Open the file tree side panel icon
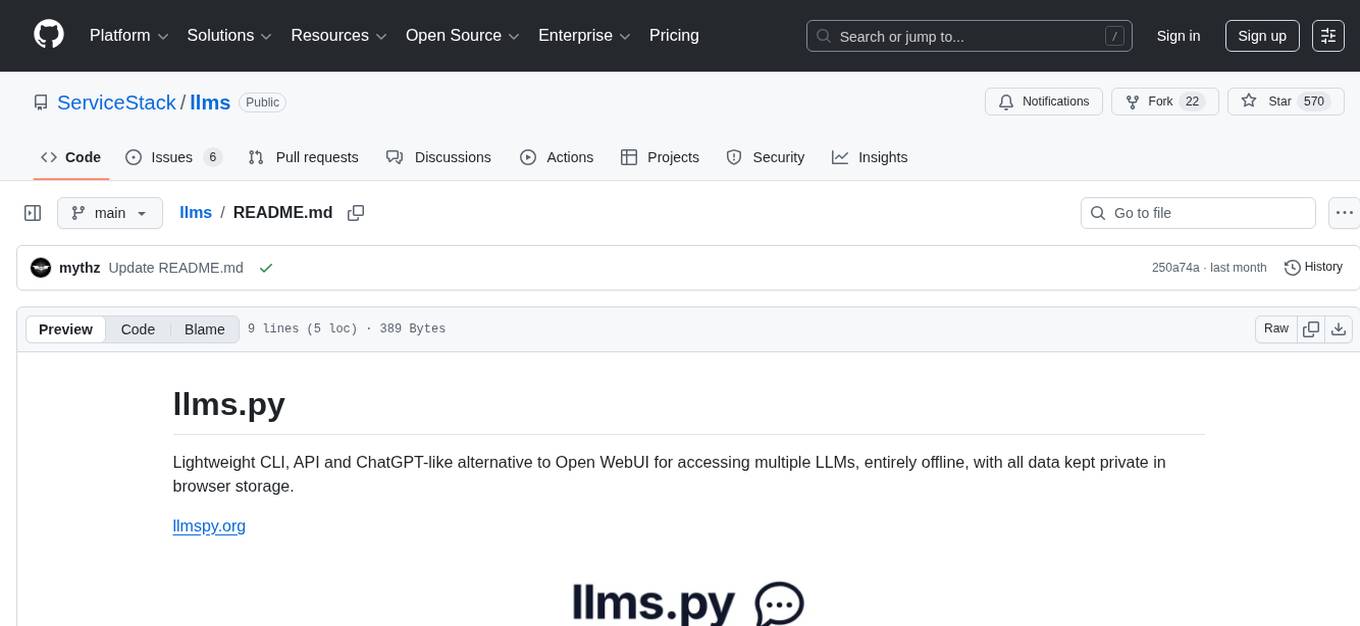1360x626 pixels. click(32, 212)
